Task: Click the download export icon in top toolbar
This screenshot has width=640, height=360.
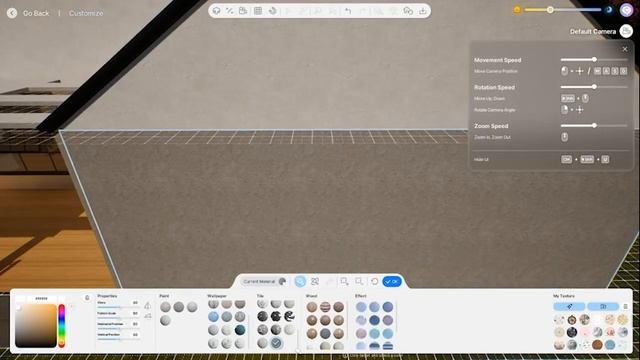Action: pyautogui.click(x=422, y=11)
